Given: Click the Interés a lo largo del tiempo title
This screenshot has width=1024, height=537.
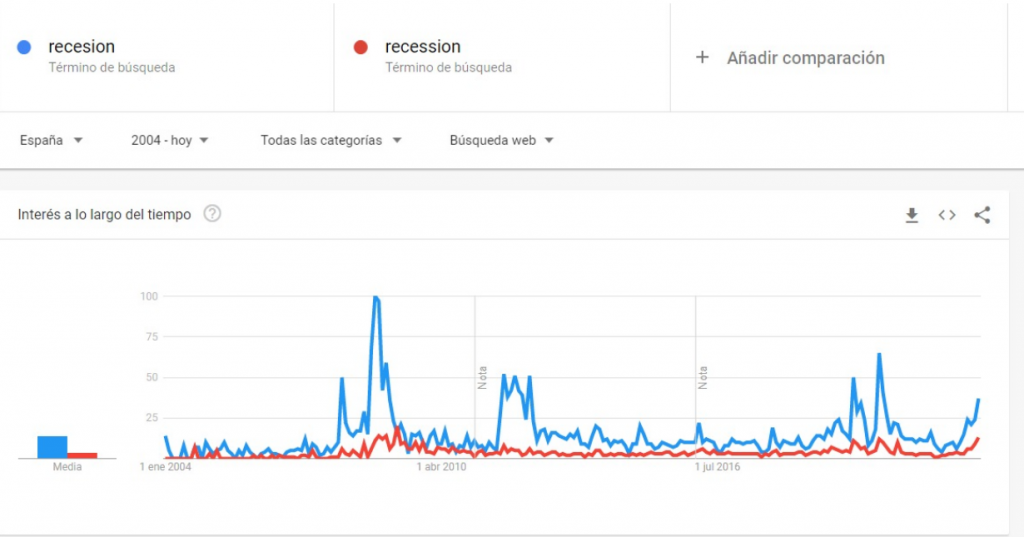Looking at the screenshot, I should click(x=104, y=215).
